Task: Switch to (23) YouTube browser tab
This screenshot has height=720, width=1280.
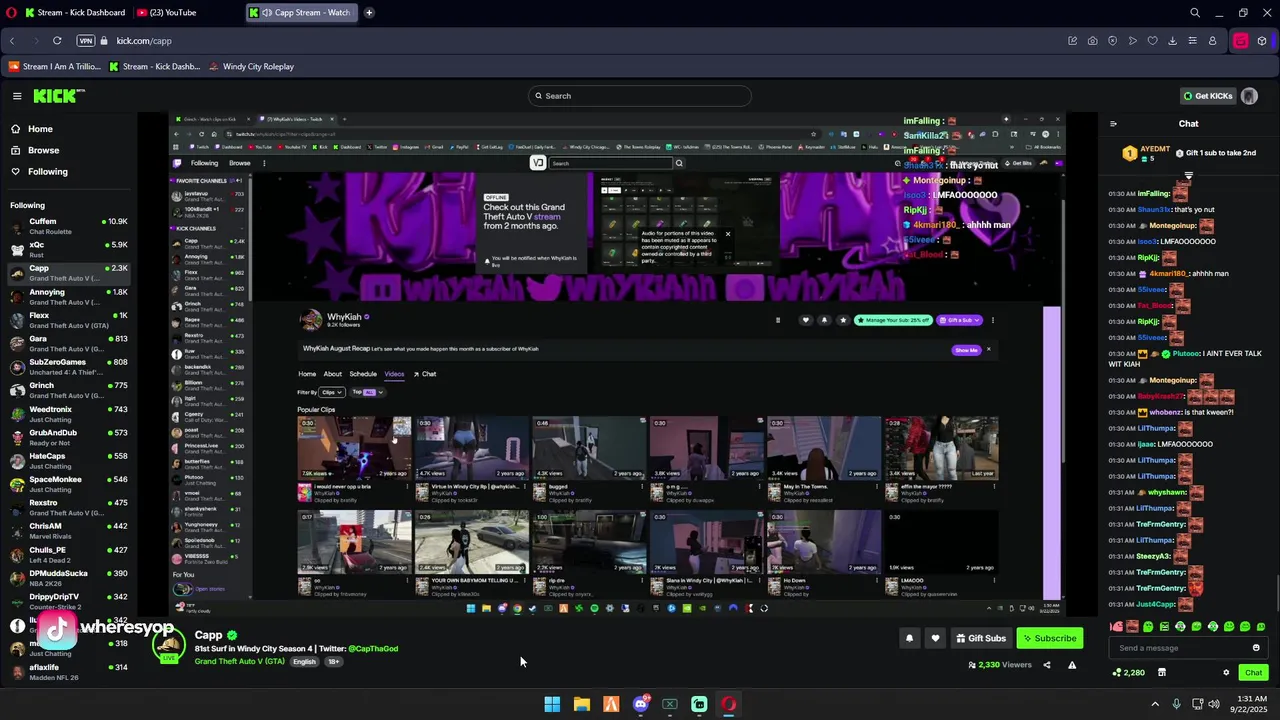Action: click(x=168, y=13)
